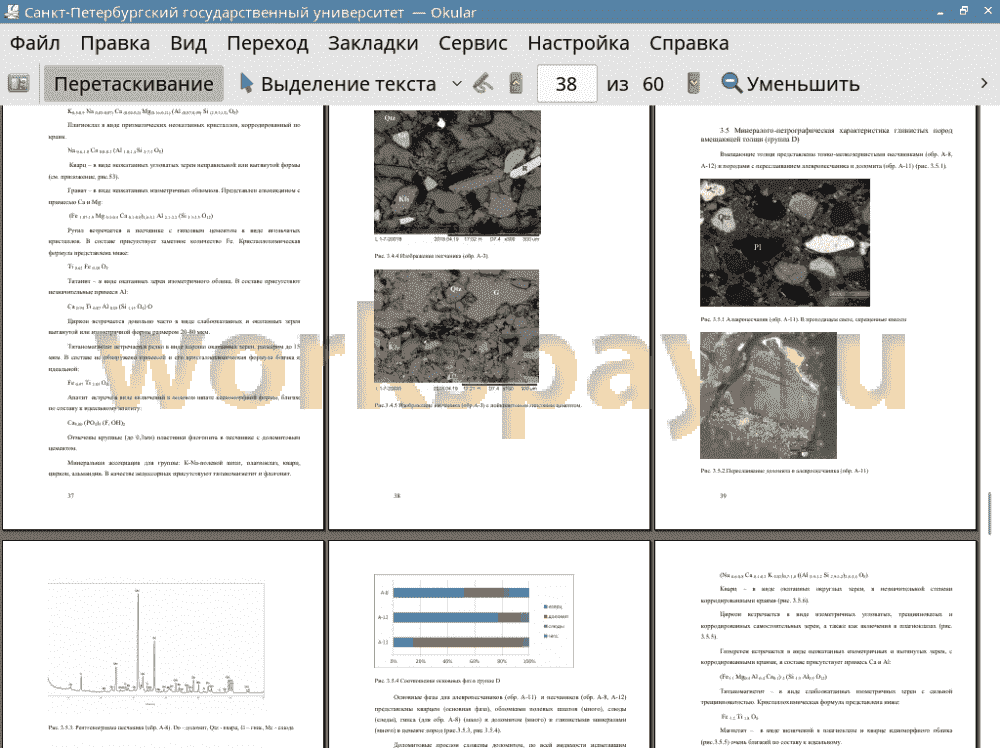Switch to Выделение текста selection mode

(338, 84)
